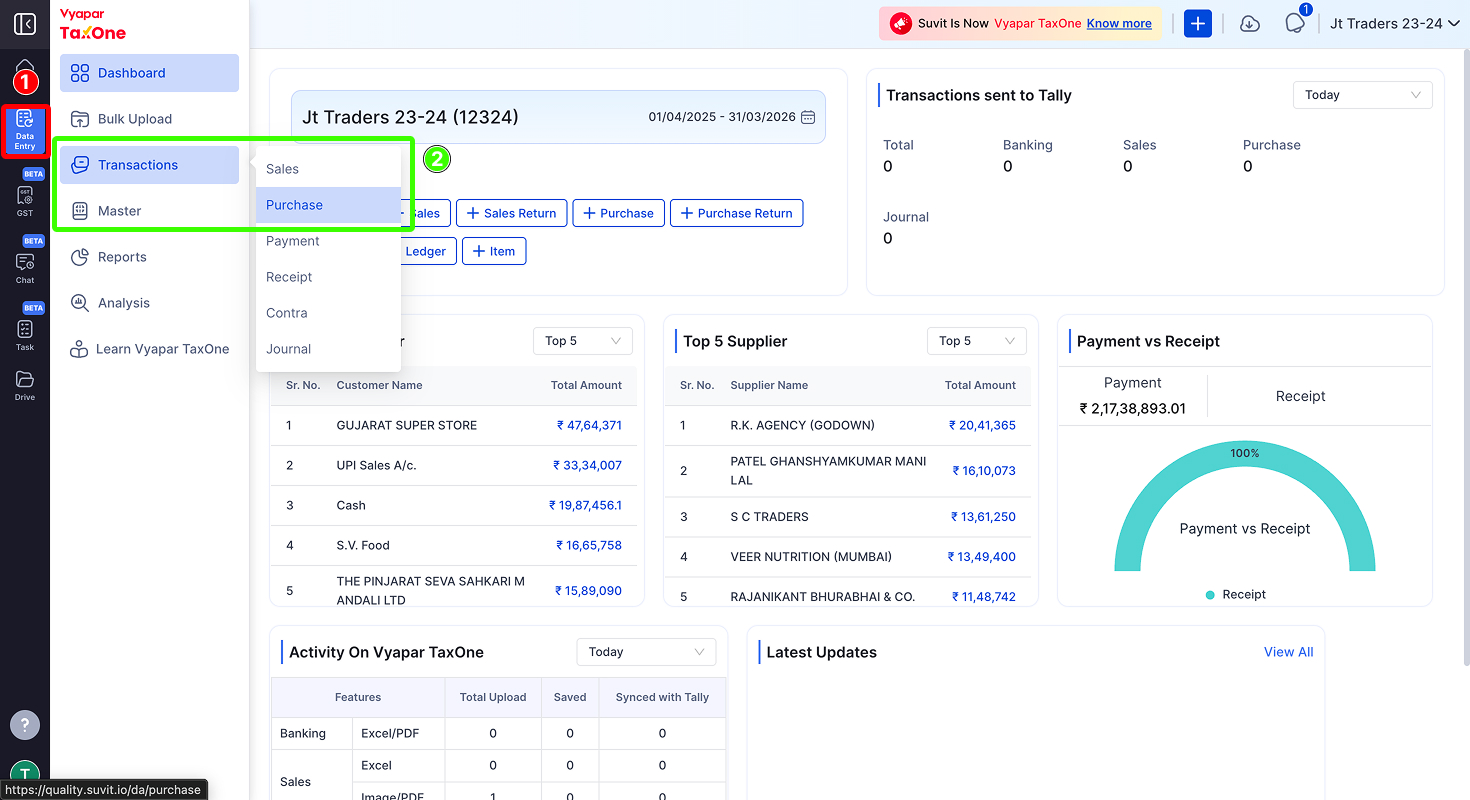Screen dimensions: 1470x800
Task: Open the ₹ 47,64,371 amount for GUJARAT SUPER STORE
Action: pos(589,425)
